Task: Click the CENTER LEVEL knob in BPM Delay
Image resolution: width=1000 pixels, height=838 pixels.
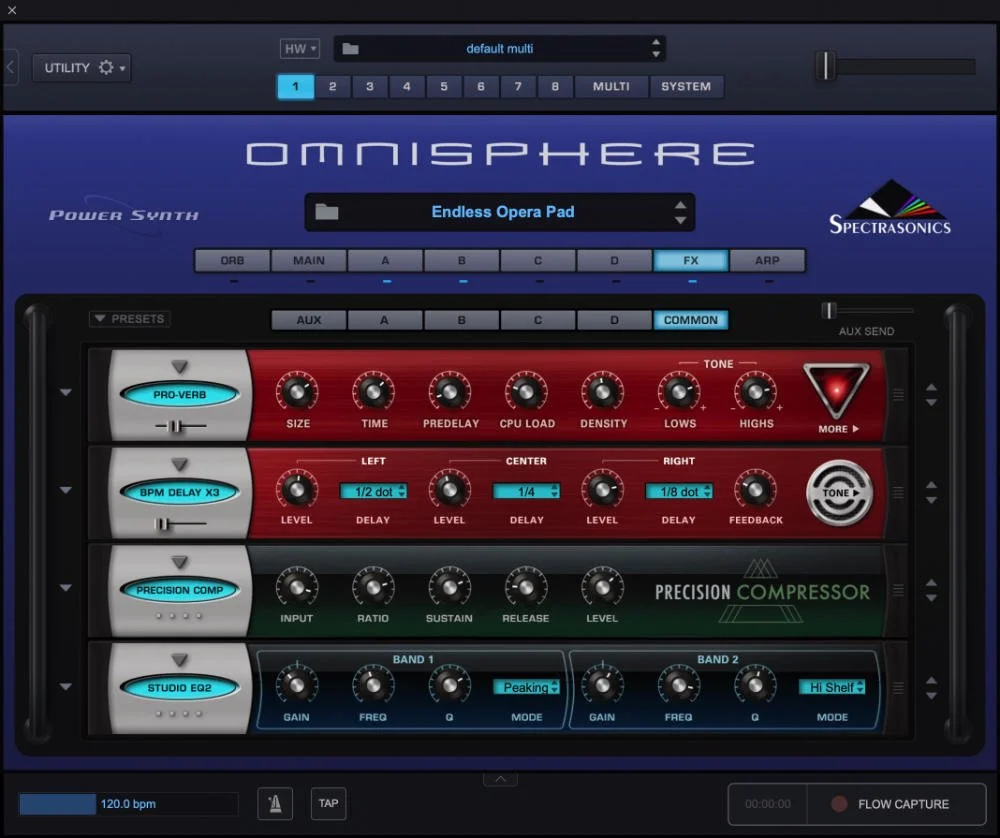Action: [x=450, y=490]
